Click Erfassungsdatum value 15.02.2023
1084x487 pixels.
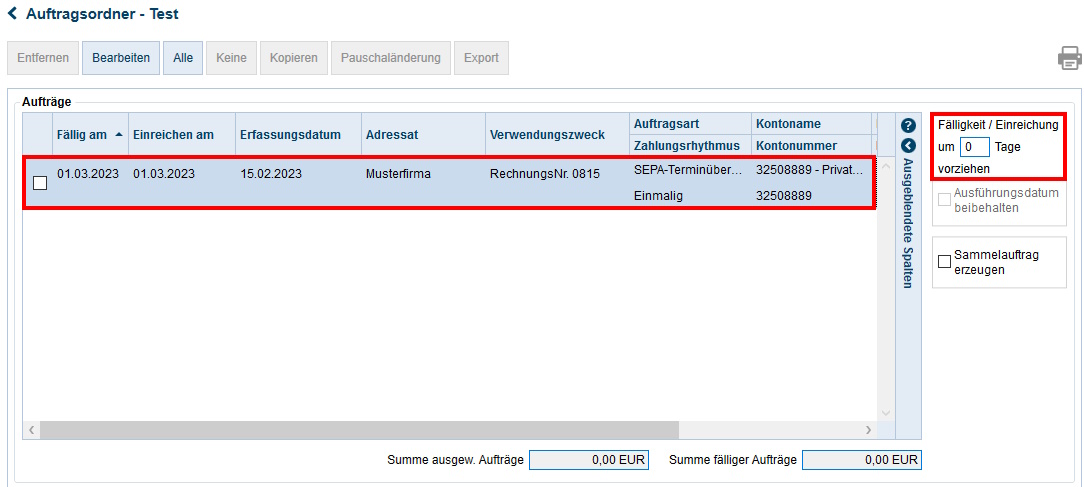click(x=271, y=174)
